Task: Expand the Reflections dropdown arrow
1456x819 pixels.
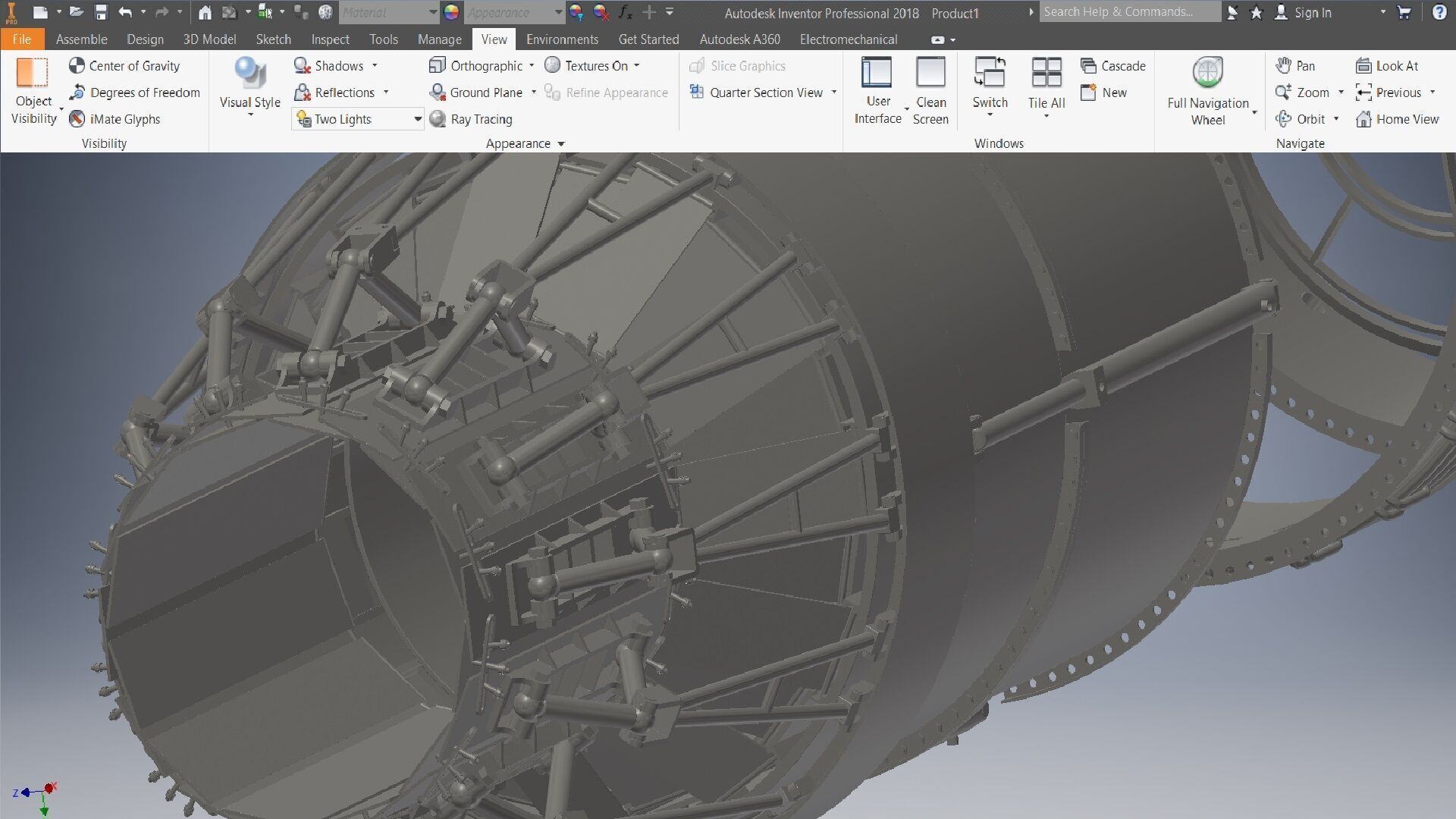Action: 386,93
